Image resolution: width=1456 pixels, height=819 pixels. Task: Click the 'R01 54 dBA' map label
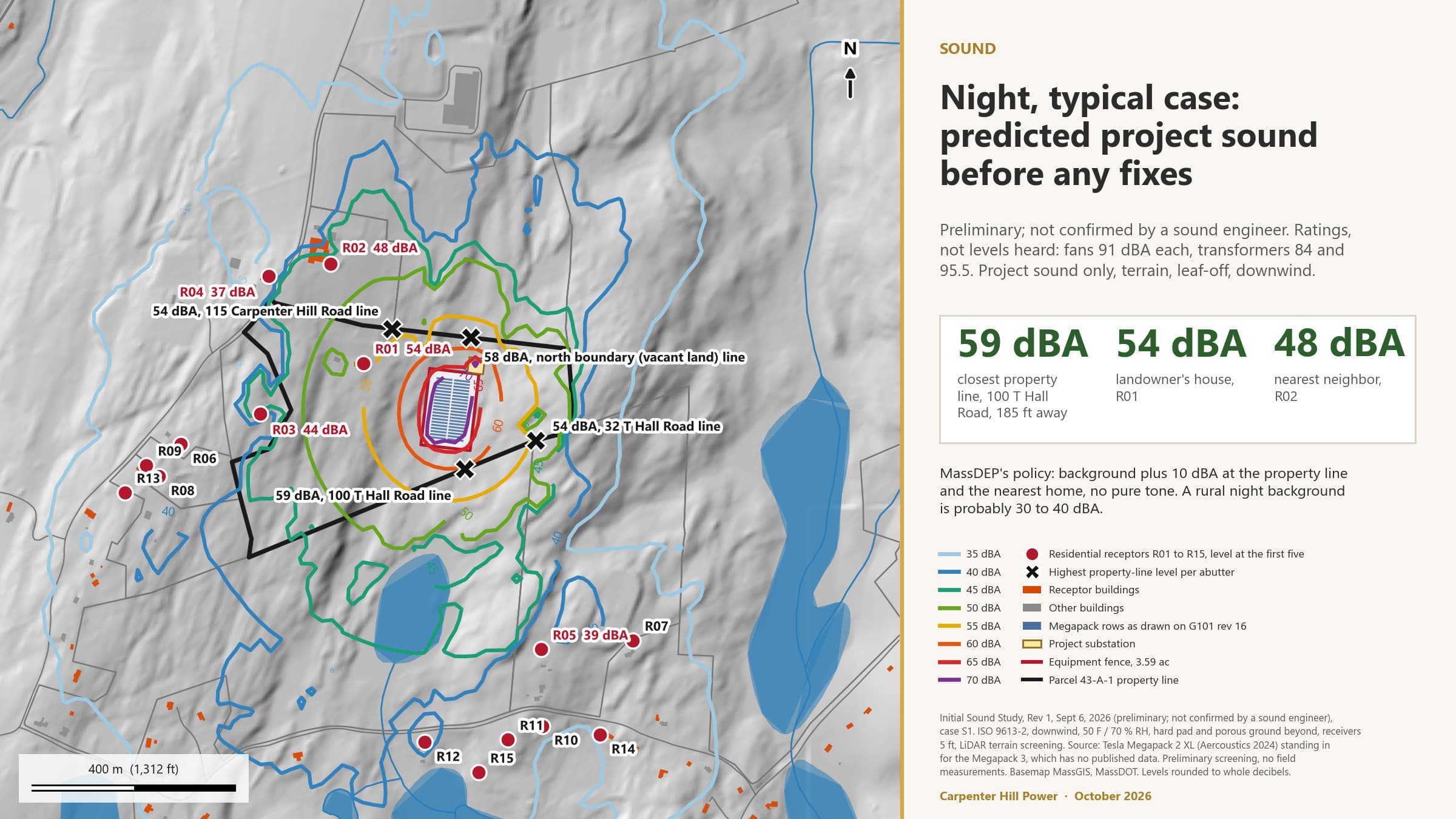pos(413,349)
